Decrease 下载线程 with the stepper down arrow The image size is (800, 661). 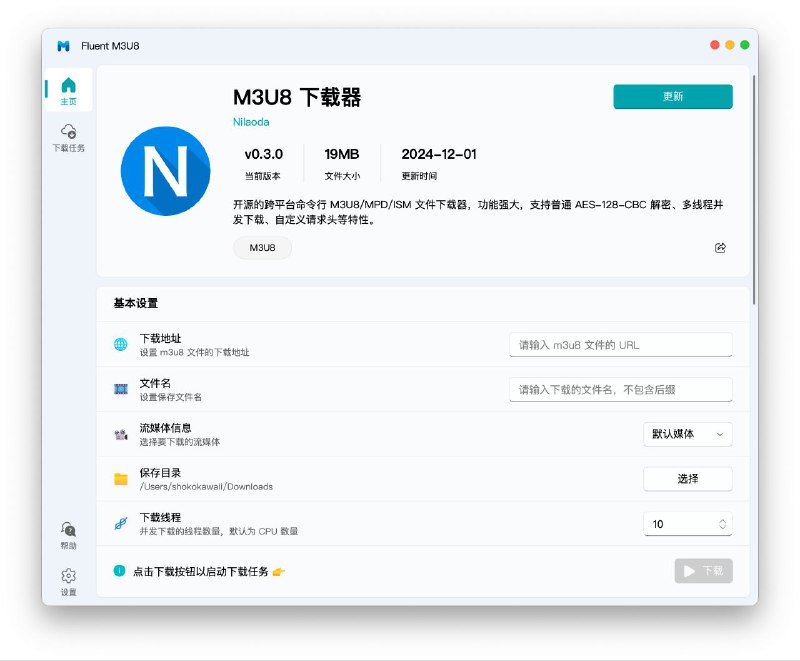coord(725,527)
